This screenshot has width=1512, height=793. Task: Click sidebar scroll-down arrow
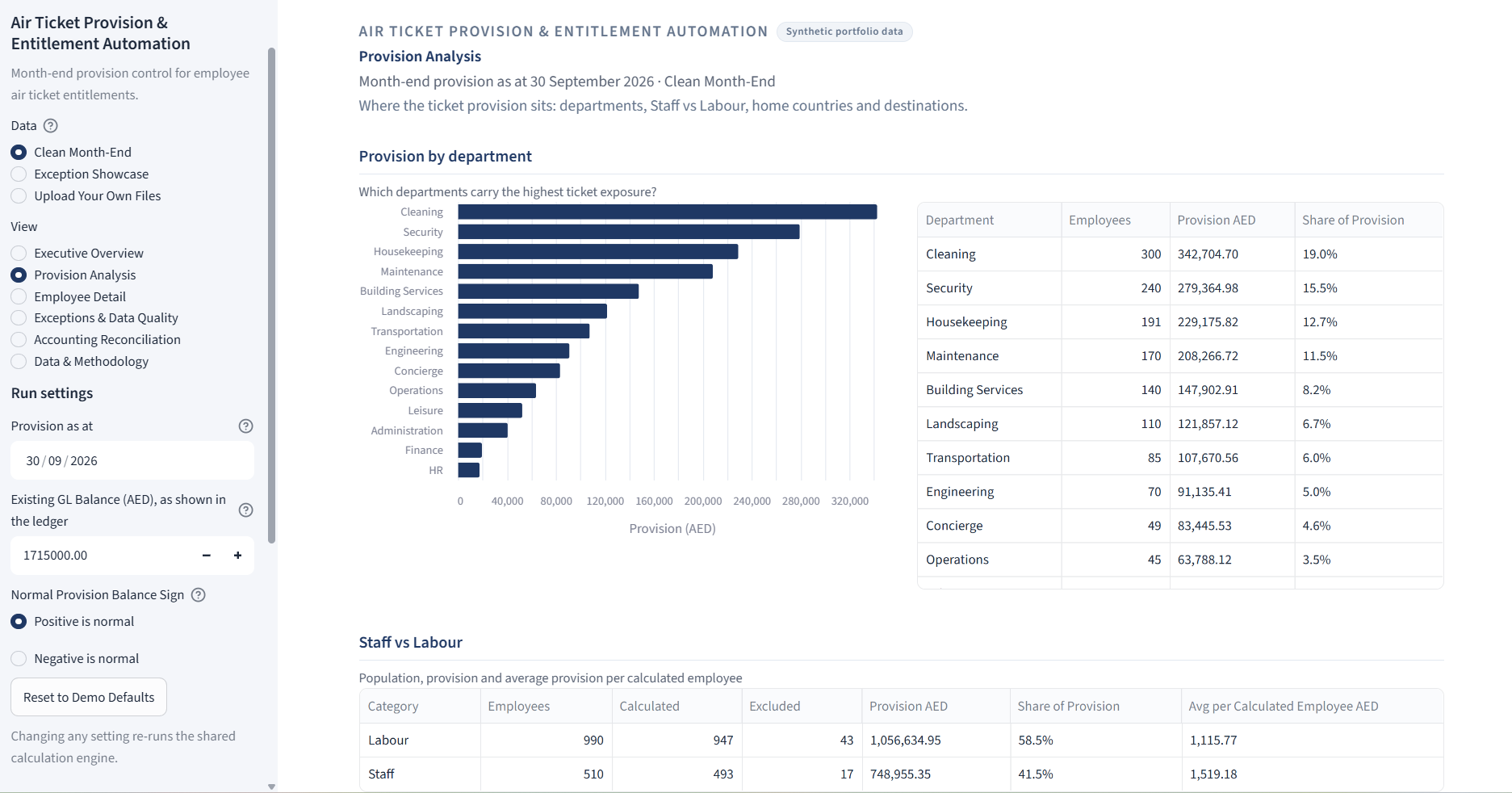pyautogui.click(x=271, y=787)
